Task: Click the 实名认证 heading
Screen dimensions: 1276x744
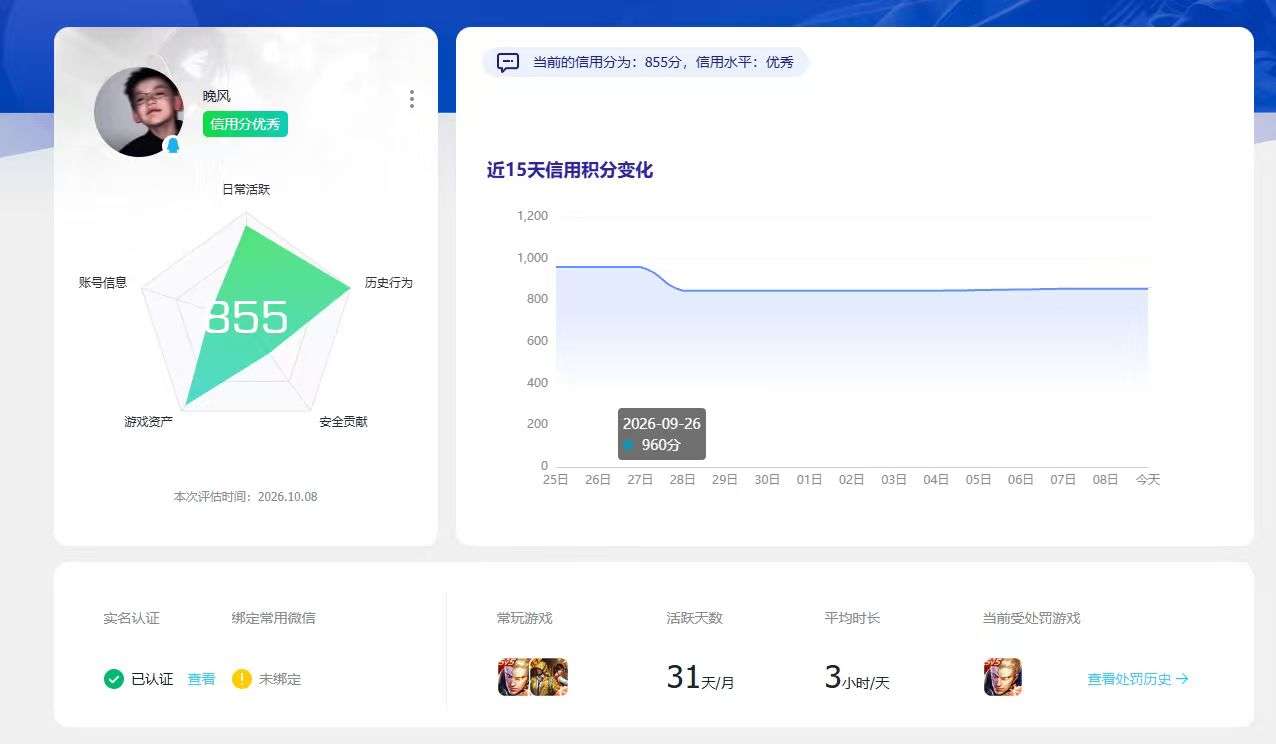Action: click(131, 618)
